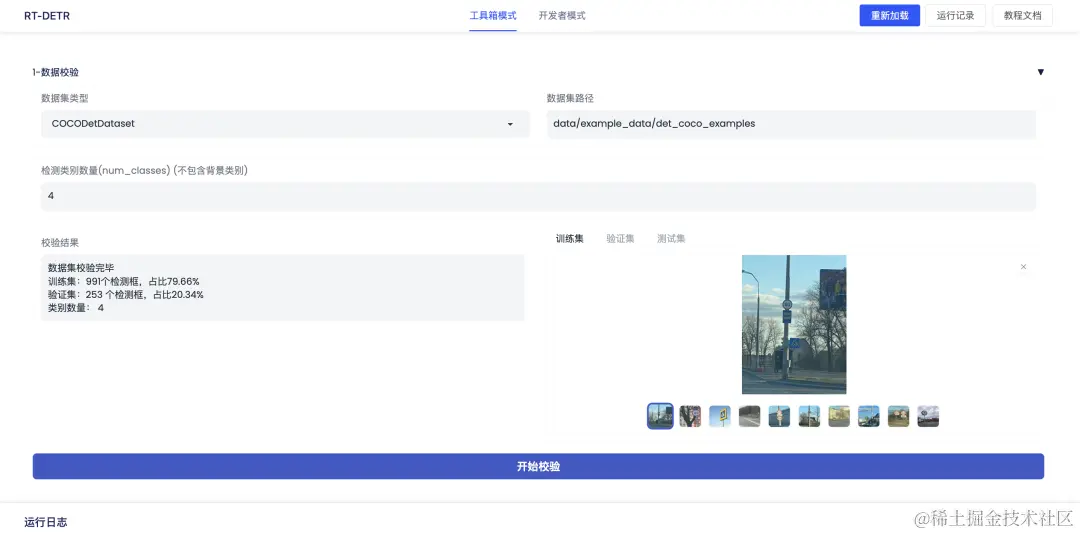Click the 重新加载 button
The image size is (1080, 535).
coord(889,16)
